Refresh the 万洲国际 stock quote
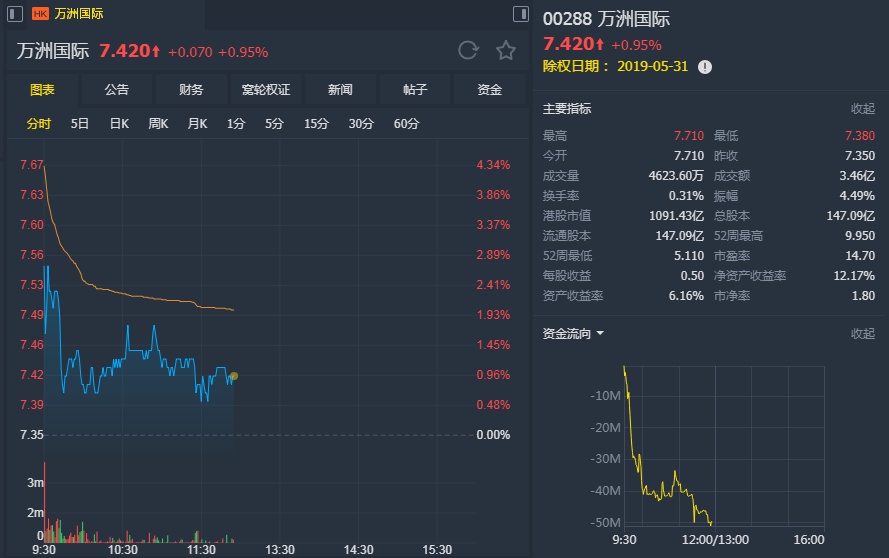Viewport: 889px width, 558px height. point(468,51)
